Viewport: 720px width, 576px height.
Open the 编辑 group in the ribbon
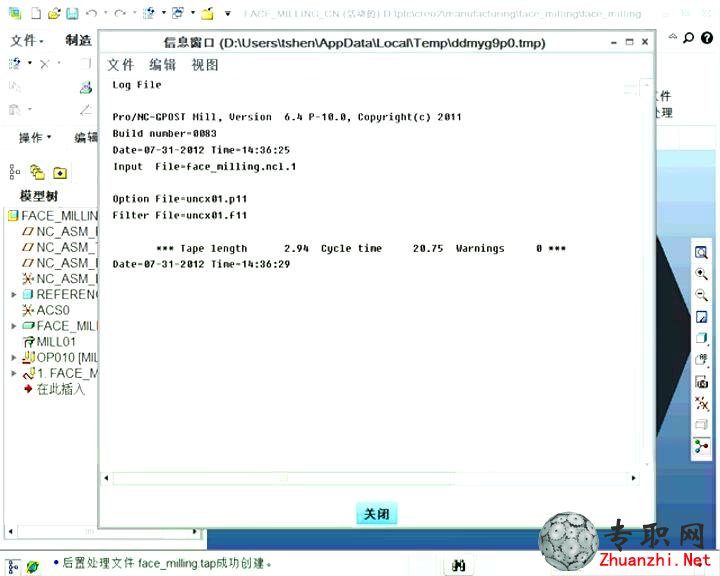coord(86,137)
